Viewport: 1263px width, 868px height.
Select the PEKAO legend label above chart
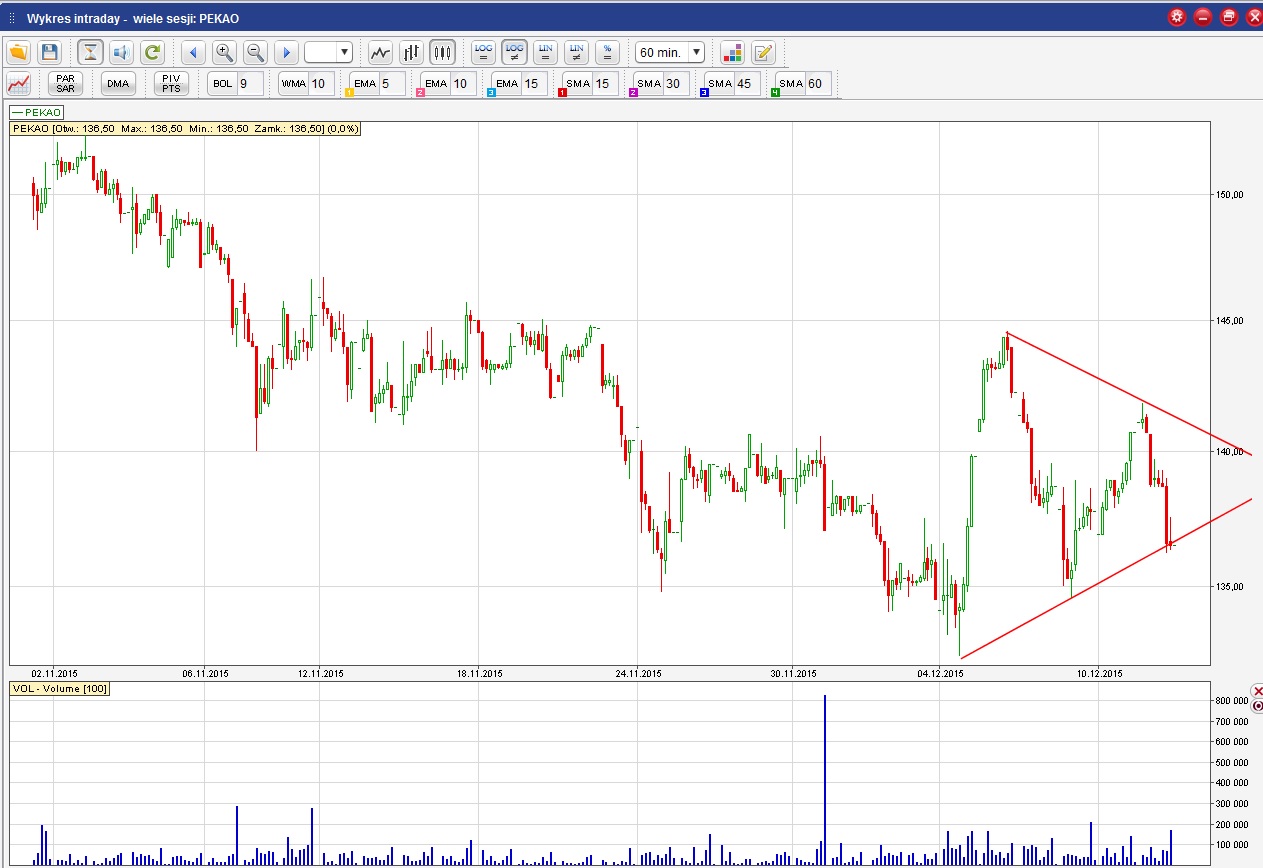(36, 112)
